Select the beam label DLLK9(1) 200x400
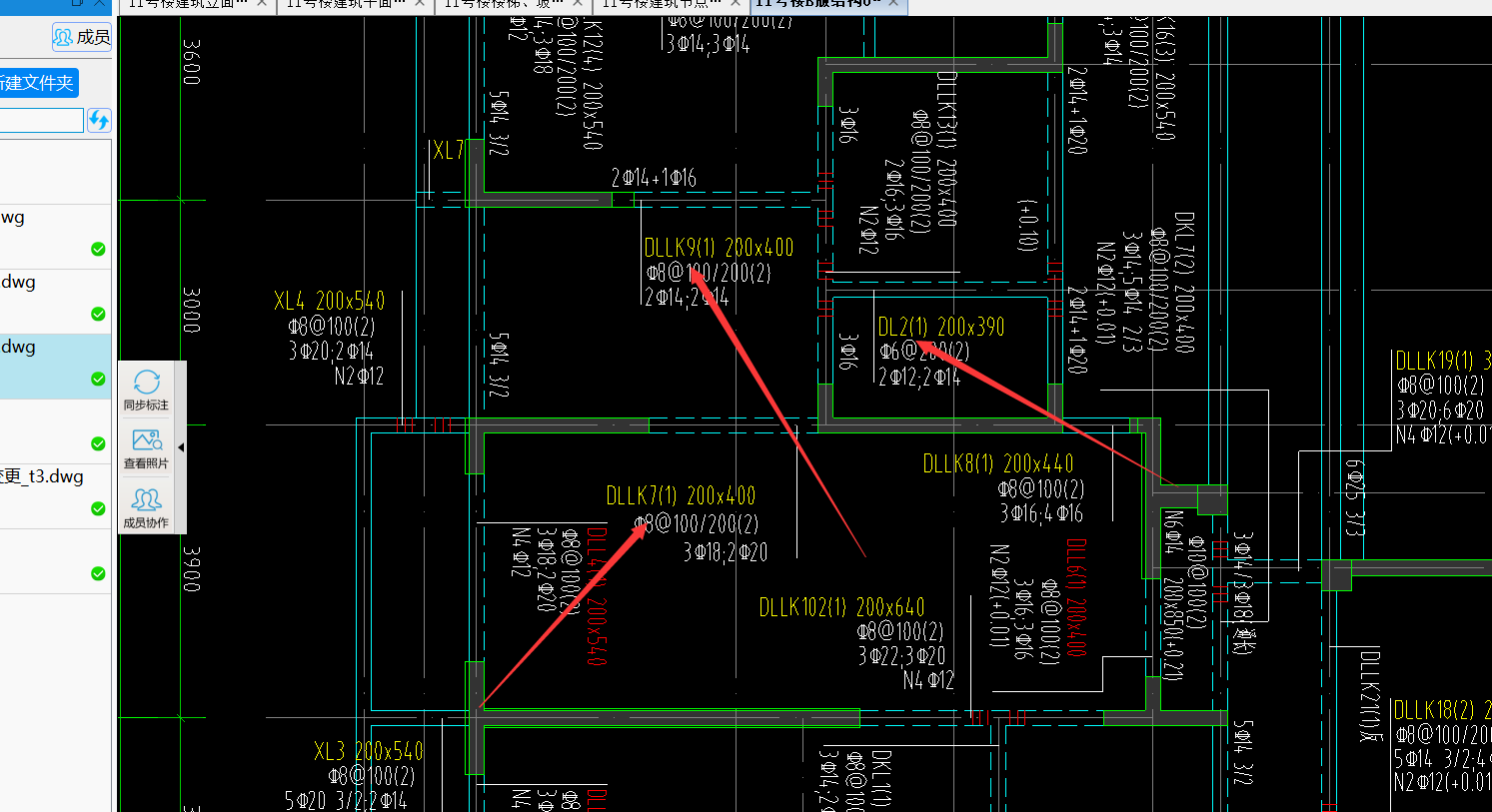The height and width of the screenshot is (812, 1492). pyautogui.click(x=719, y=248)
